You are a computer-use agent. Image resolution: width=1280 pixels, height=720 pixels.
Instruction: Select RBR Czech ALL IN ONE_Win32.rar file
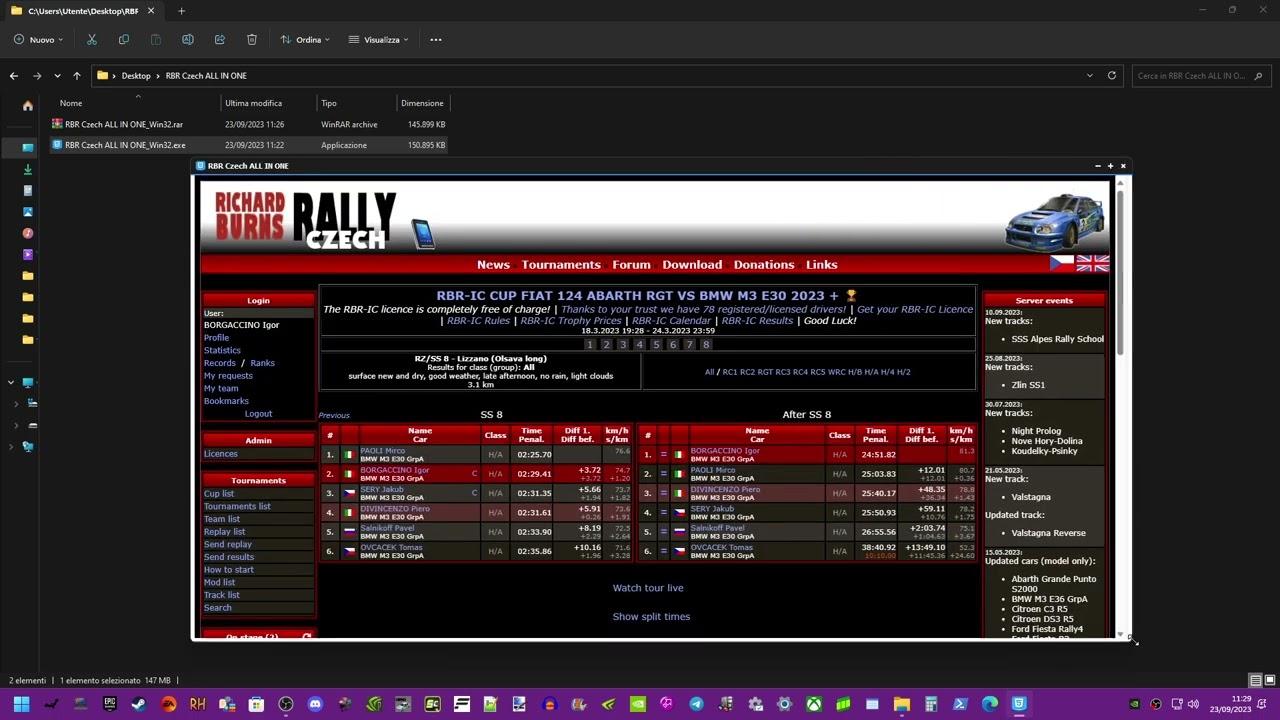[x=123, y=125]
